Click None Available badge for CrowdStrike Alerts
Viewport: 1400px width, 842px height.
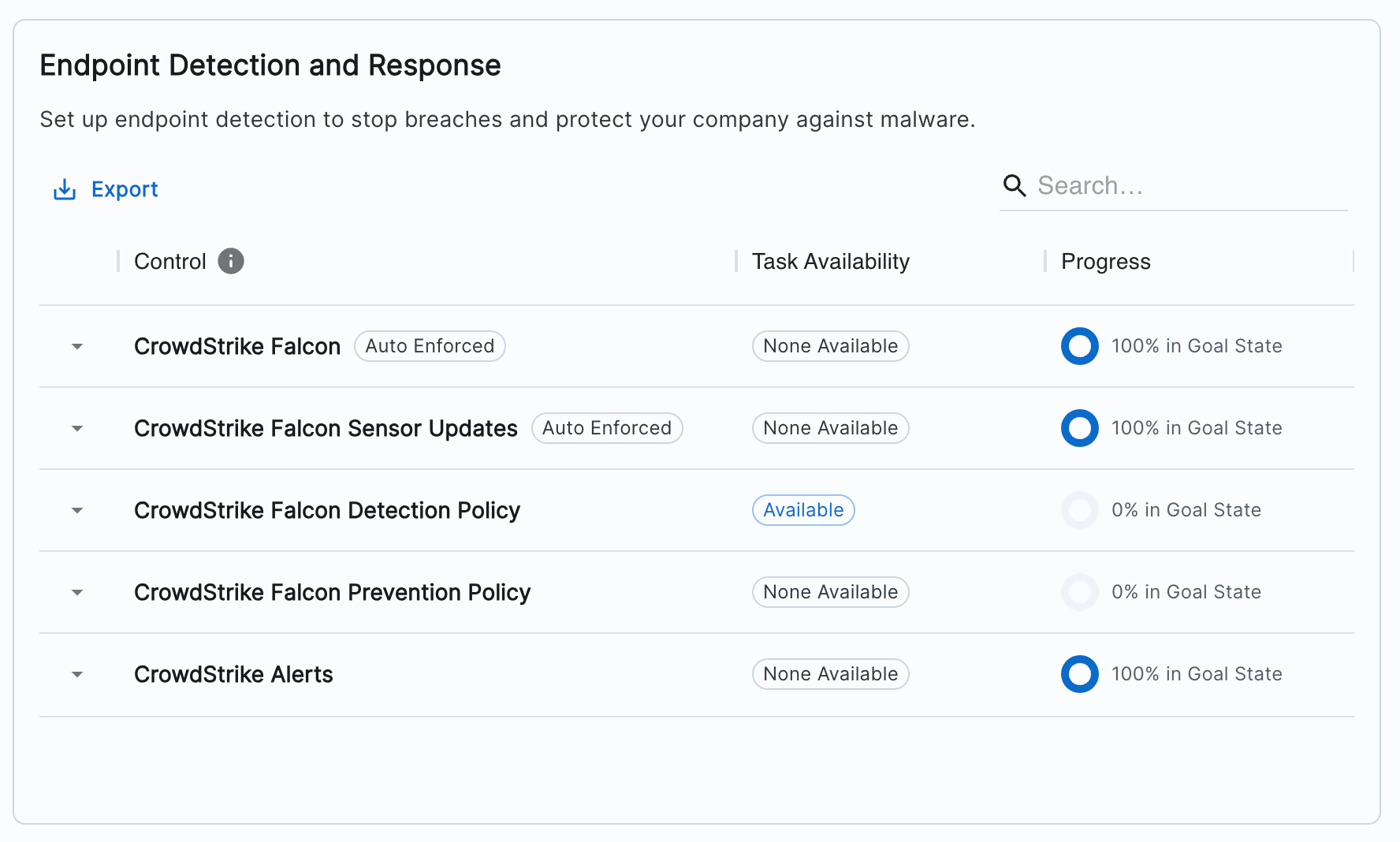point(830,674)
